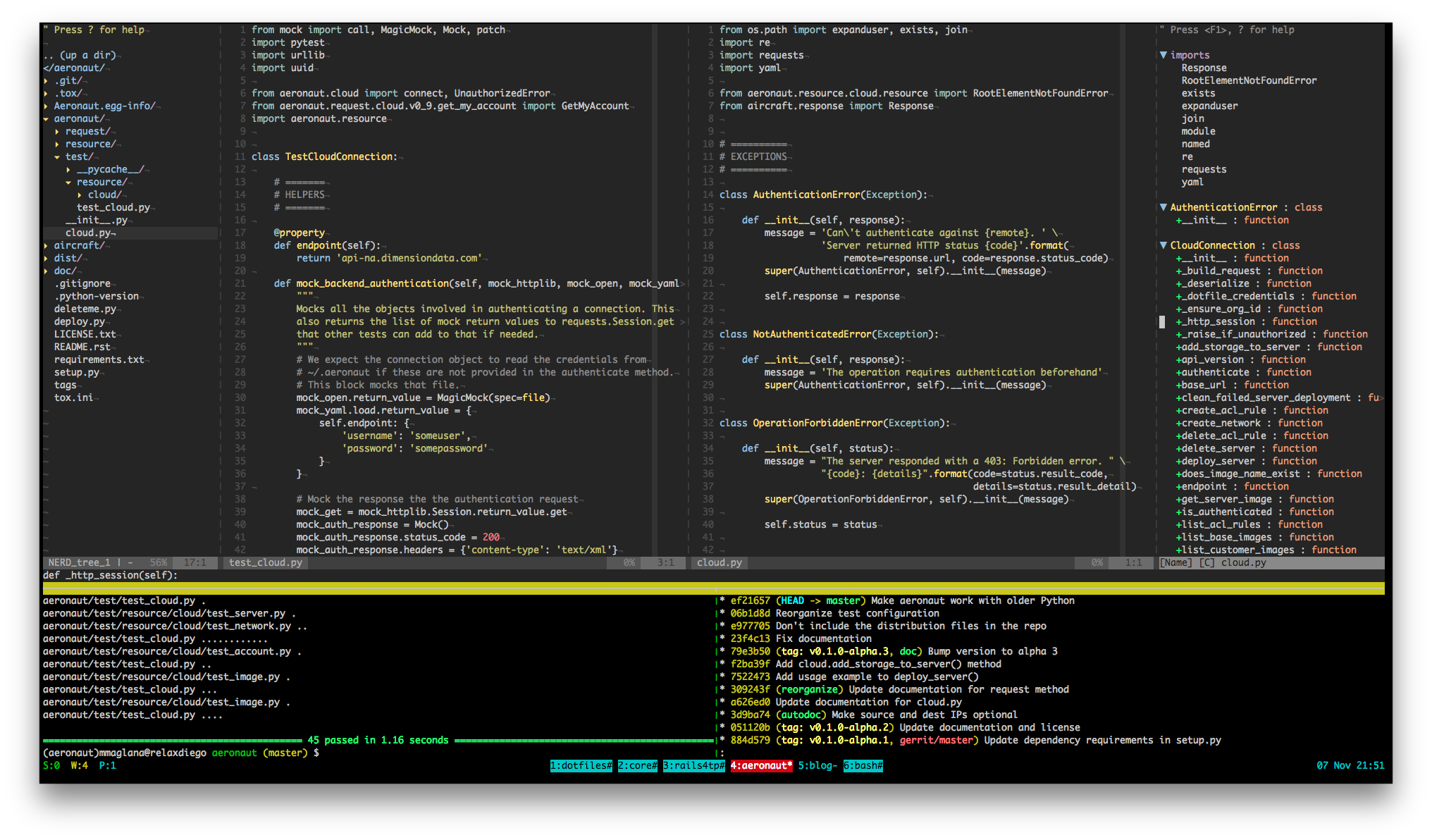Click commit ef21657 in git log
The width and height of the screenshot is (1432, 840).
click(750, 600)
